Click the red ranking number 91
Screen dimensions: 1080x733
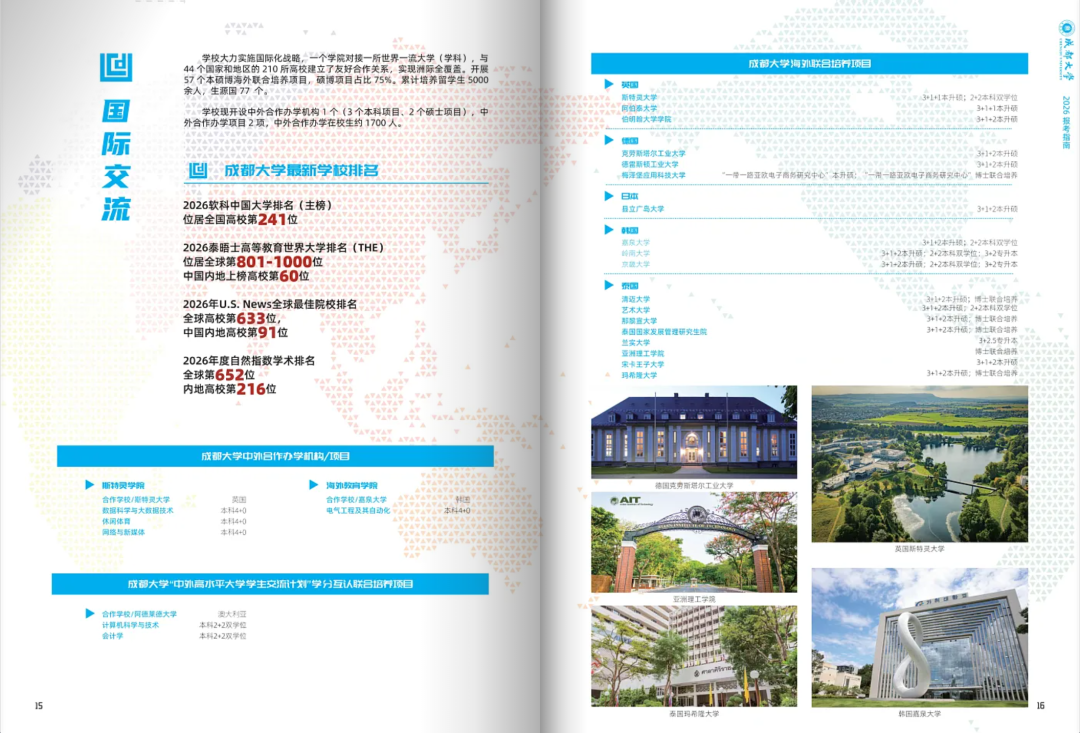click(267, 332)
